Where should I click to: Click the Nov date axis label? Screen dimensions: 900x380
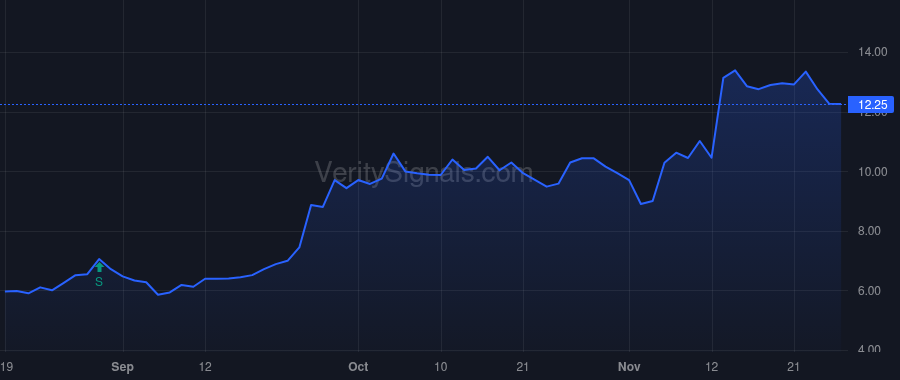coord(630,367)
